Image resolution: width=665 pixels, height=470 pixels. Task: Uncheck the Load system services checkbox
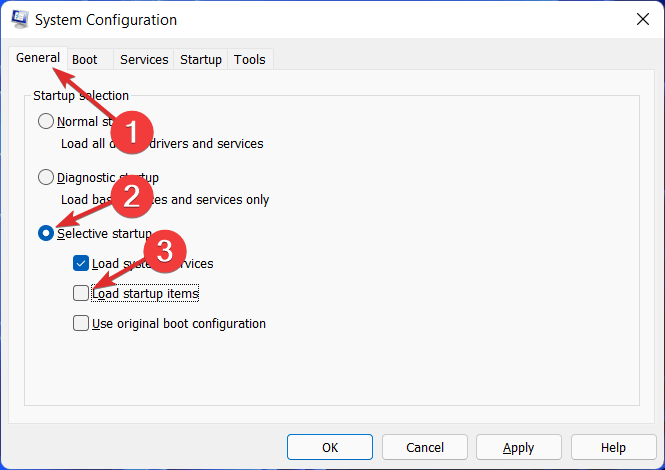pos(81,264)
